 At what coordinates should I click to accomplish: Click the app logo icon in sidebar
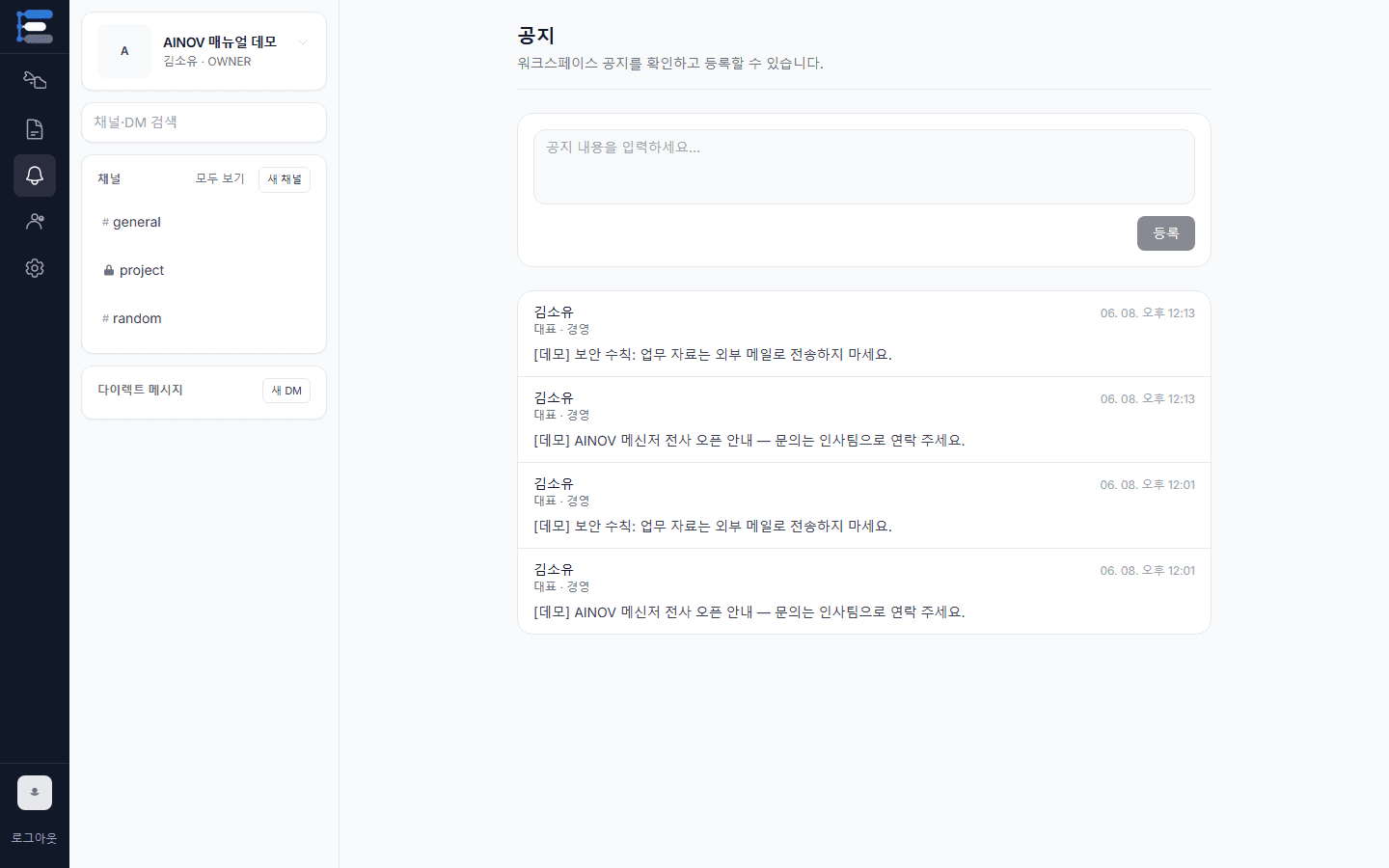(x=35, y=26)
